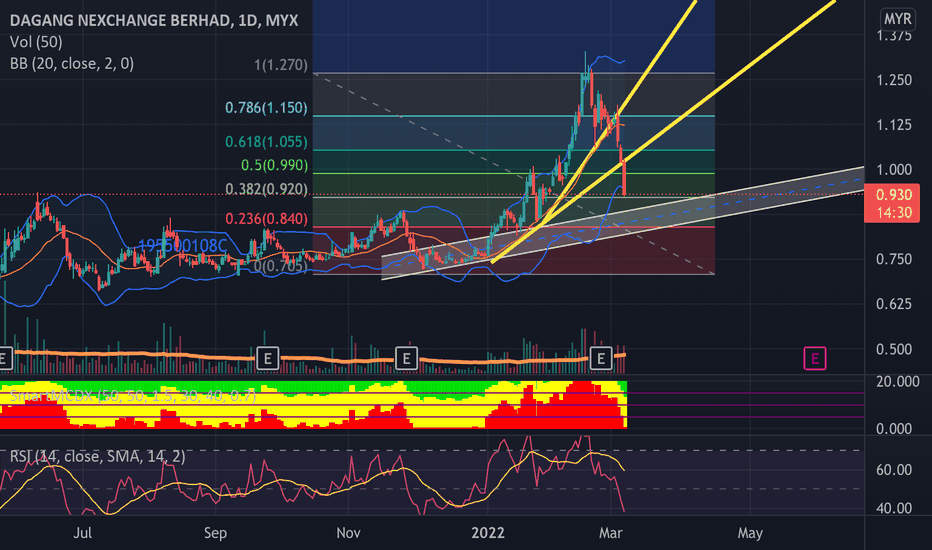
Task: Open the earnings marker near September
Action: click(x=267, y=359)
